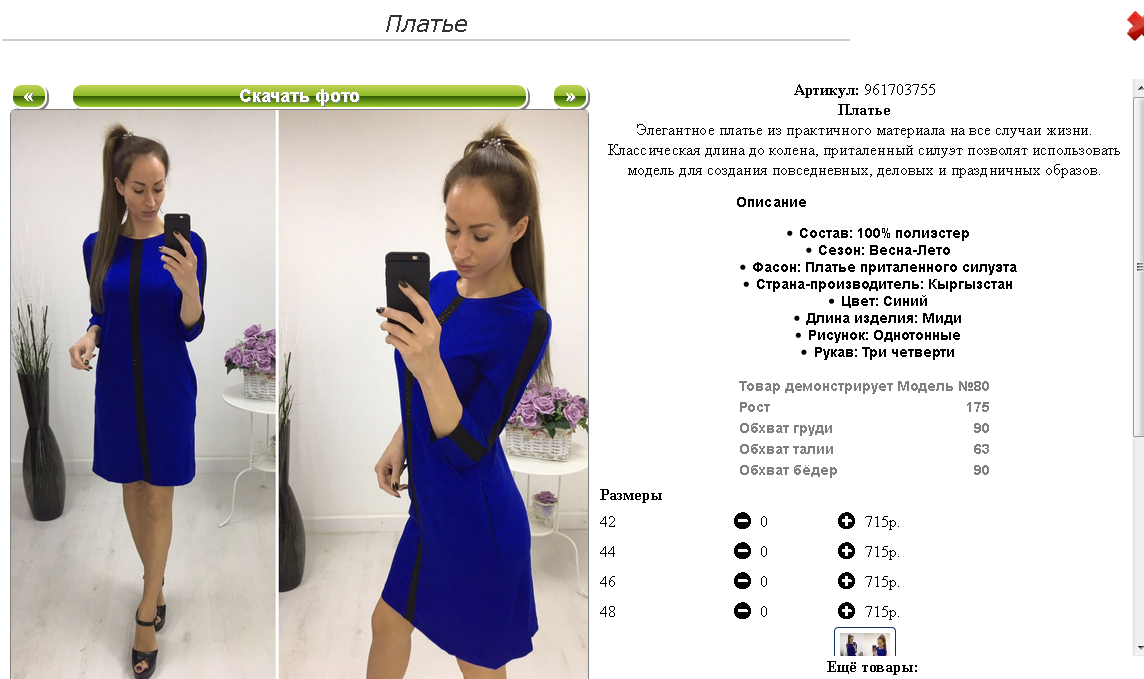Open the small dress thumbnail preview
The width and height of the screenshot is (1144, 679).
[865, 643]
